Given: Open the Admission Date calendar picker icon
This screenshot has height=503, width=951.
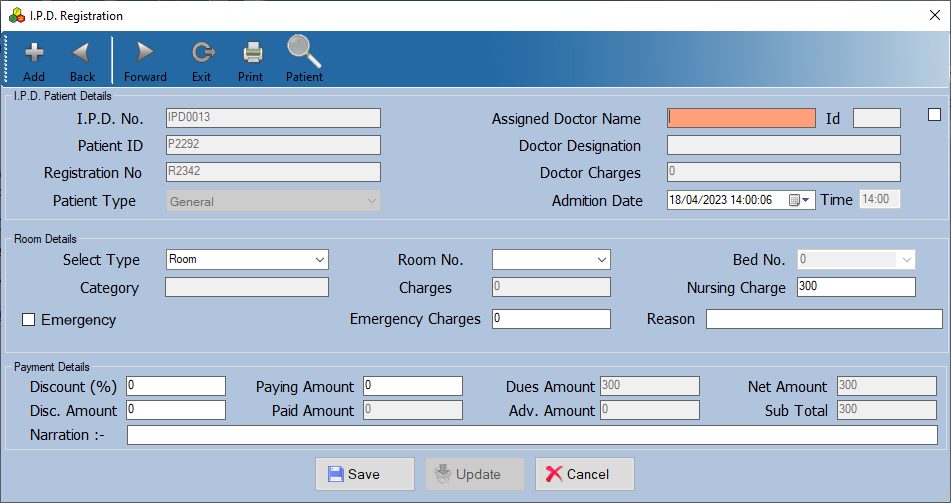Looking at the screenshot, I should 800,200.
